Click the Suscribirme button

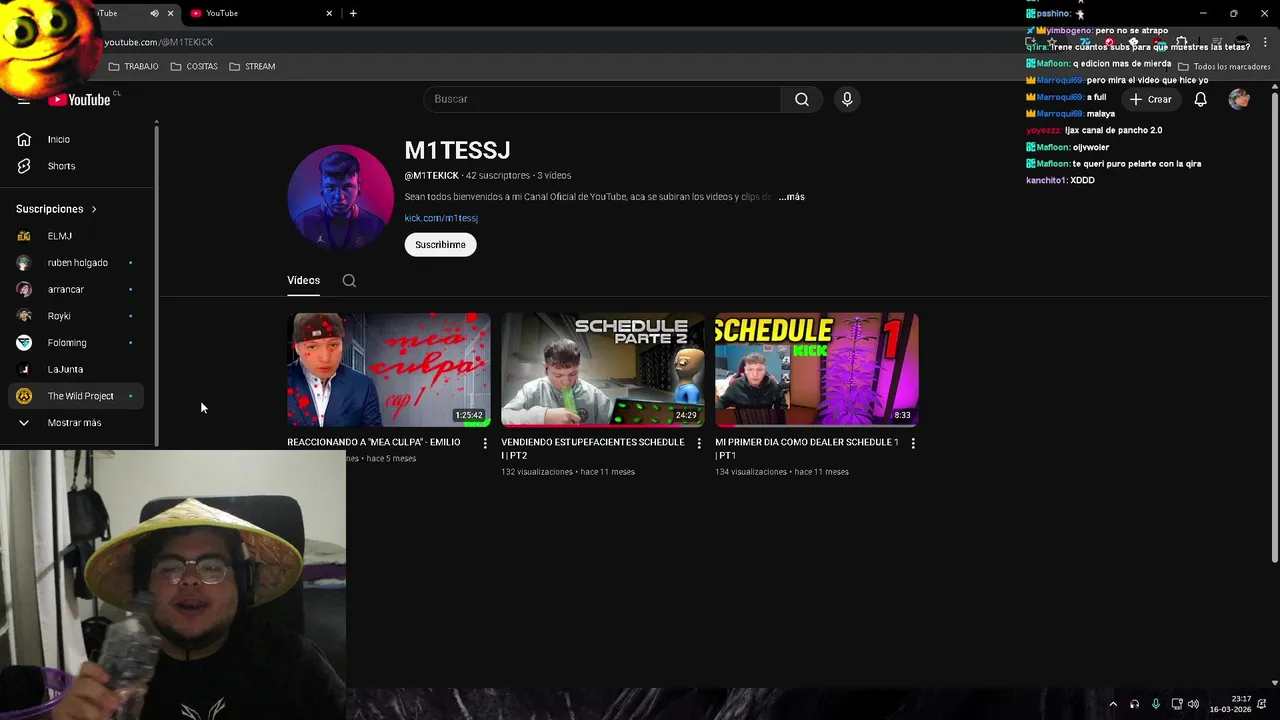tap(440, 245)
